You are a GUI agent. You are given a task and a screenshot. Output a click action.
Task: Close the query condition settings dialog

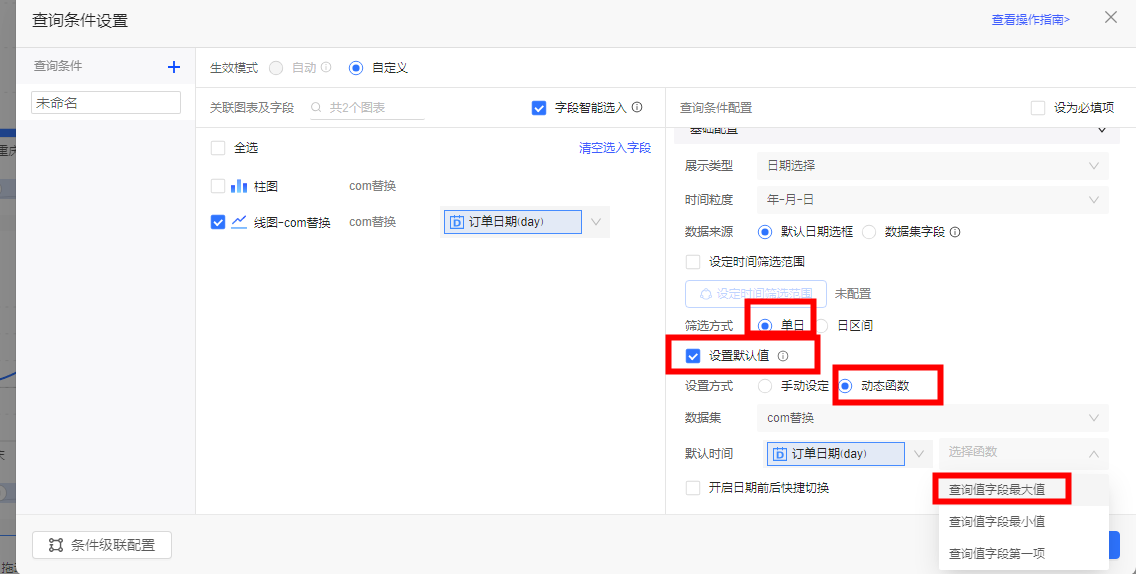point(1111,17)
